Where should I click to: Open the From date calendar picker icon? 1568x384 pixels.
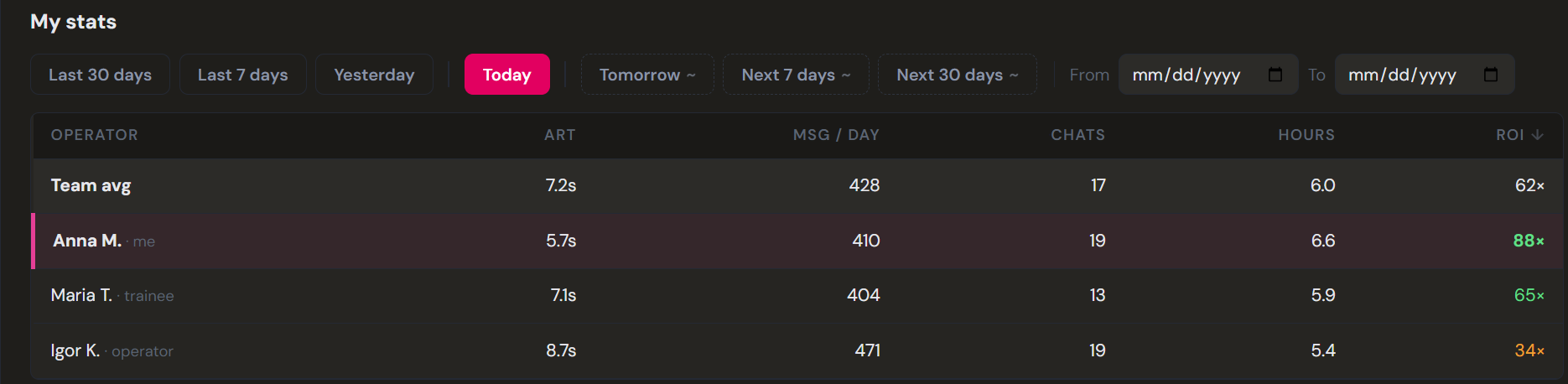coord(1275,75)
